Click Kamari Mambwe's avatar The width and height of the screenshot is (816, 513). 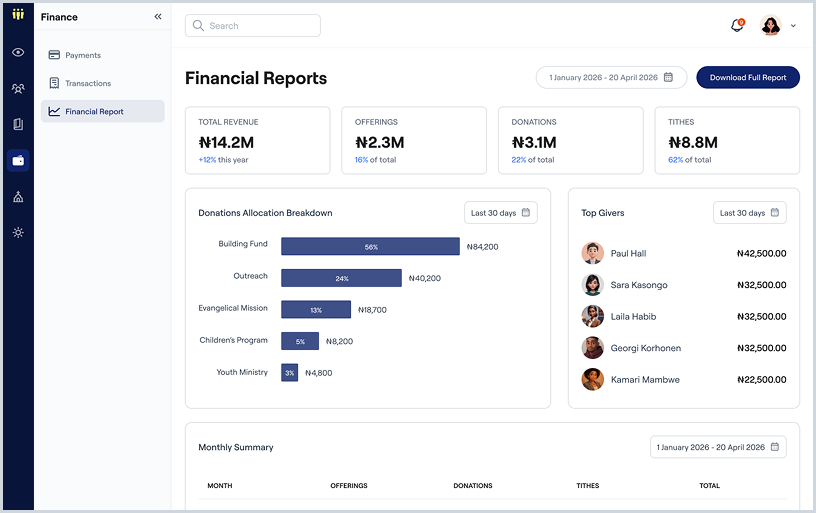(593, 379)
